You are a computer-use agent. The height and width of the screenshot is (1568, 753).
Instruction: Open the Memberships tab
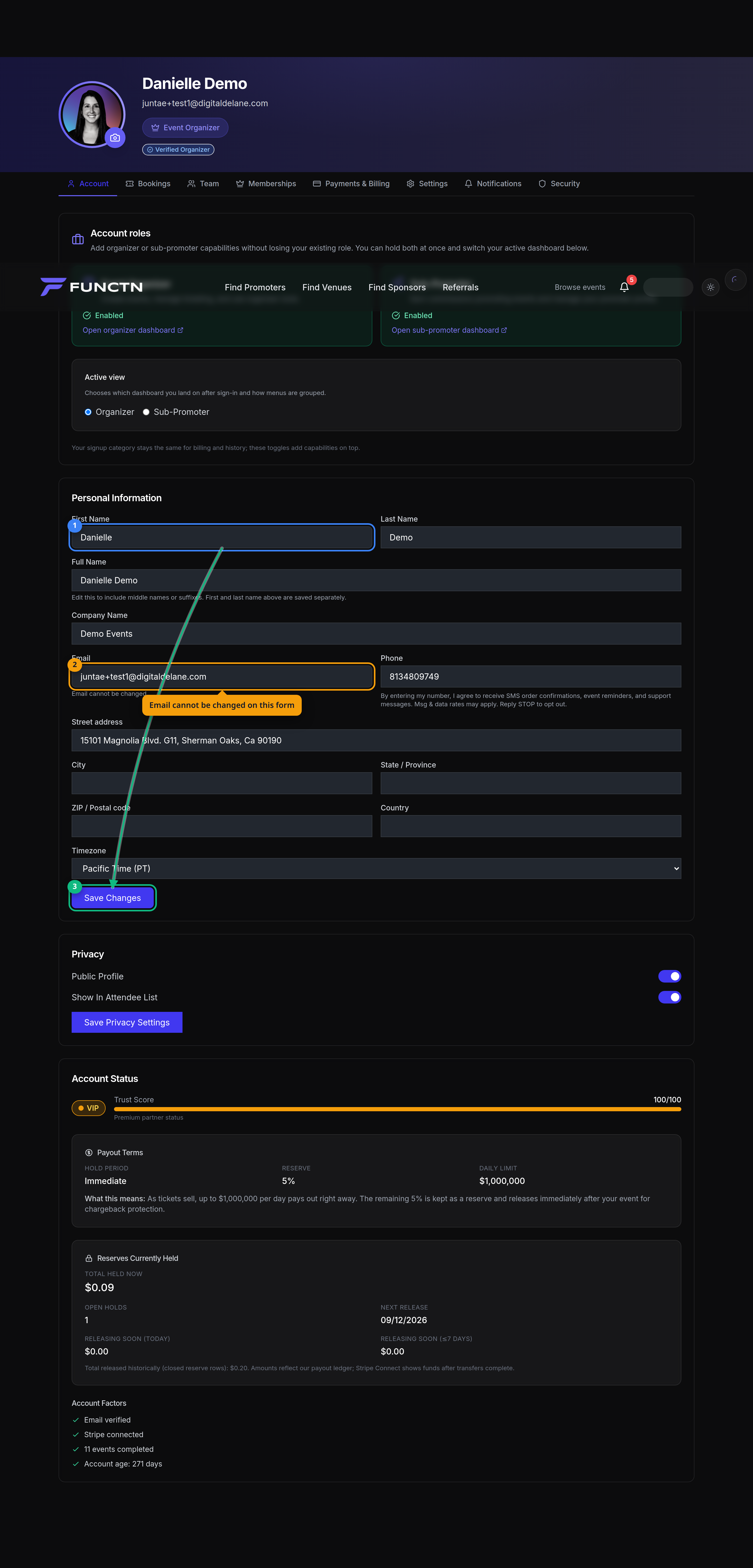point(266,184)
